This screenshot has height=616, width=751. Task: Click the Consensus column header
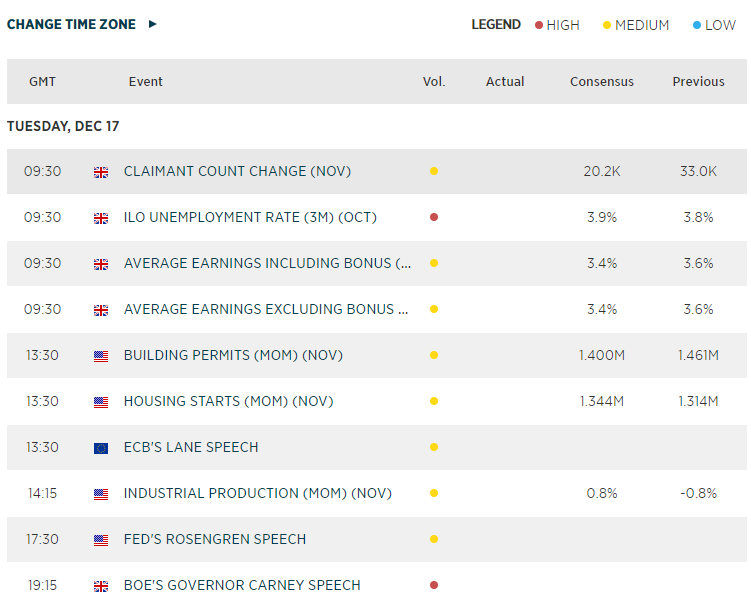pyautogui.click(x=602, y=82)
